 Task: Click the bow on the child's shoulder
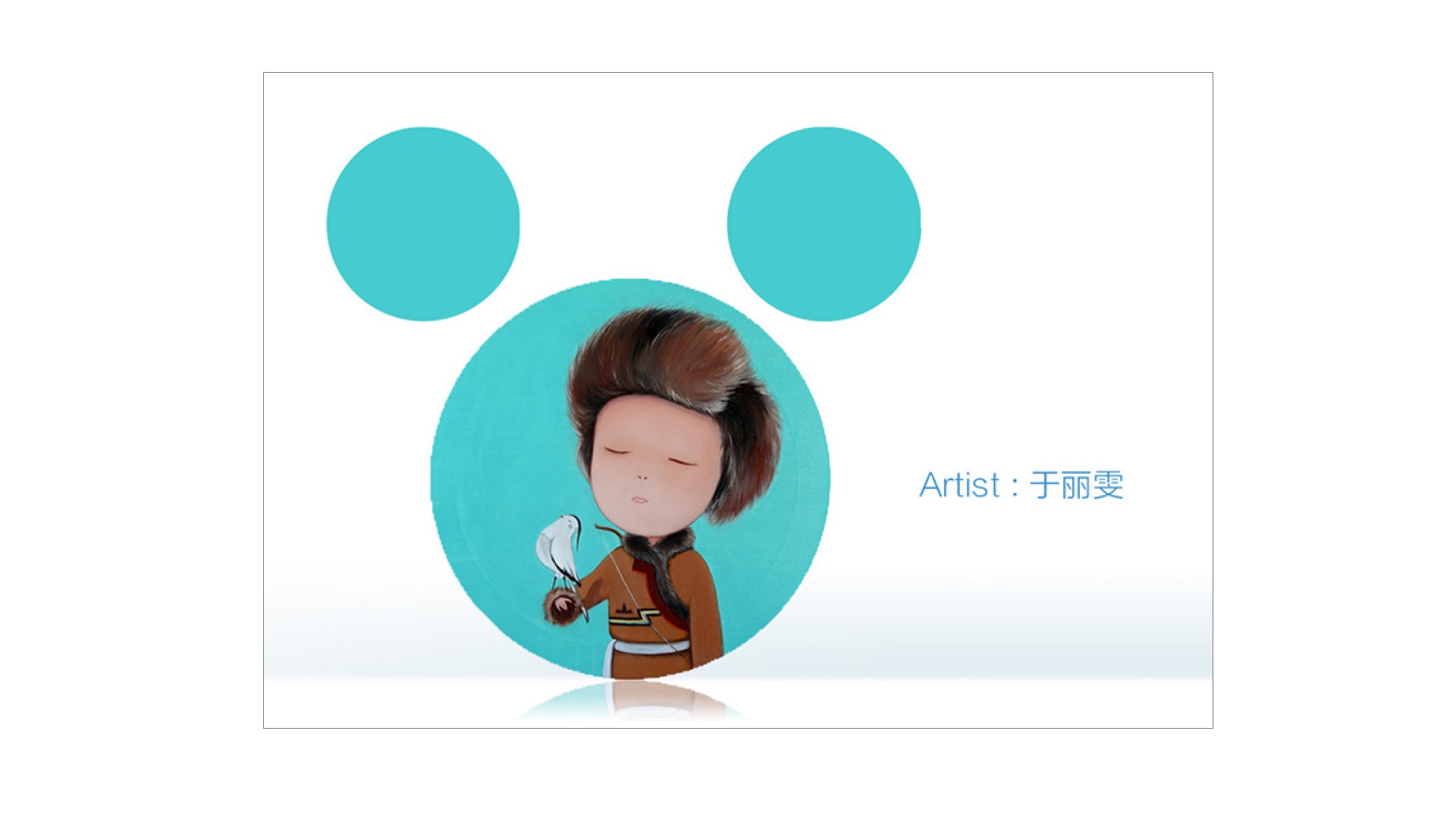coord(609,532)
